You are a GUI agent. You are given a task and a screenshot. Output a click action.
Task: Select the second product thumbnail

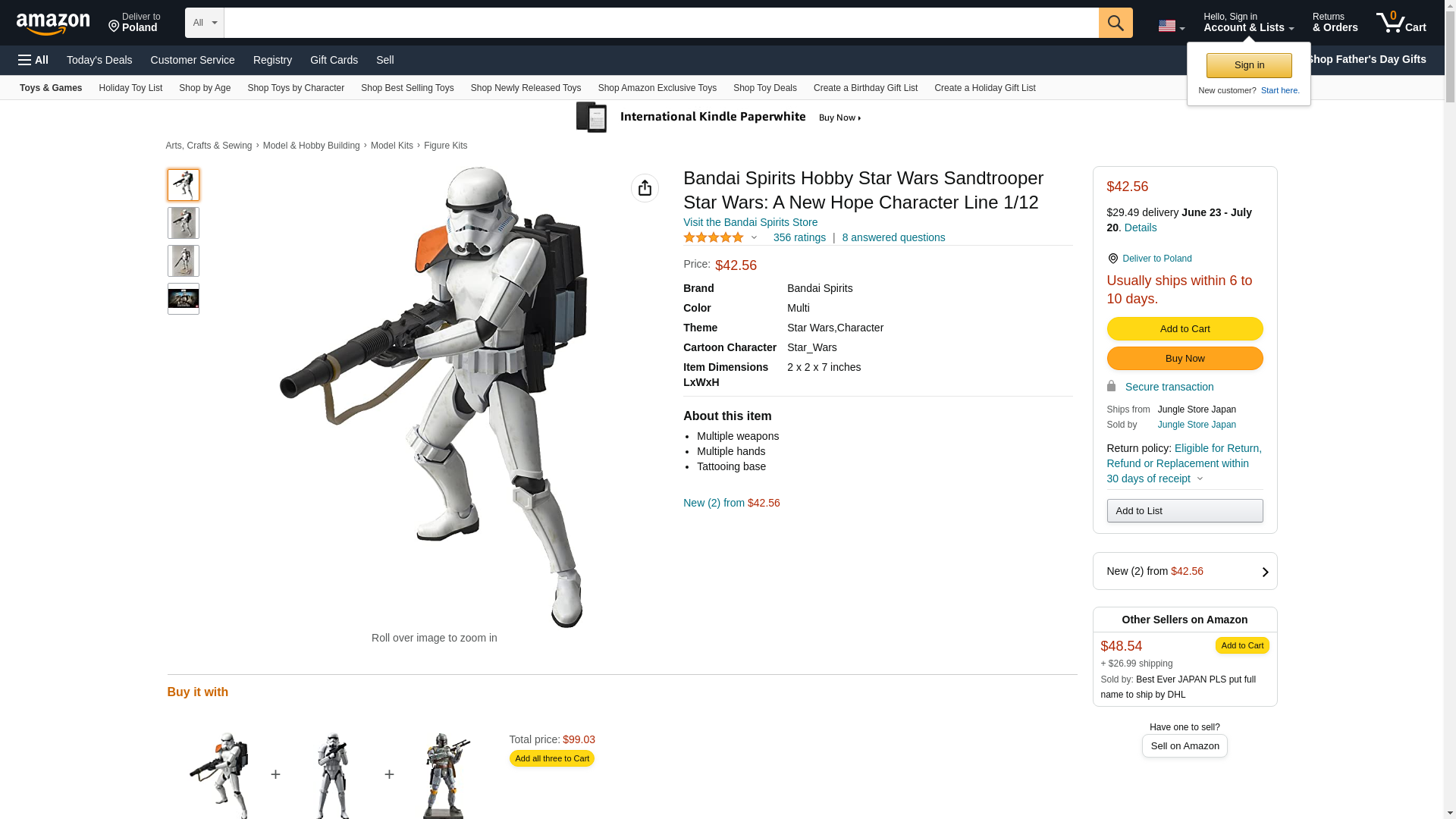pos(183,223)
